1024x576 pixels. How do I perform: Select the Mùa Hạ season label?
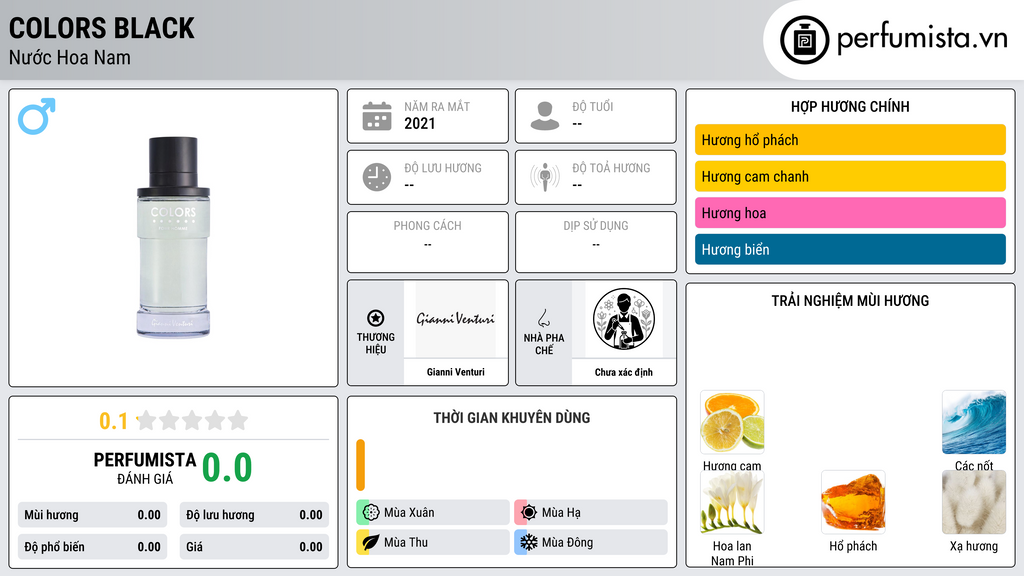pyautogui.click(x=561, y=513)
